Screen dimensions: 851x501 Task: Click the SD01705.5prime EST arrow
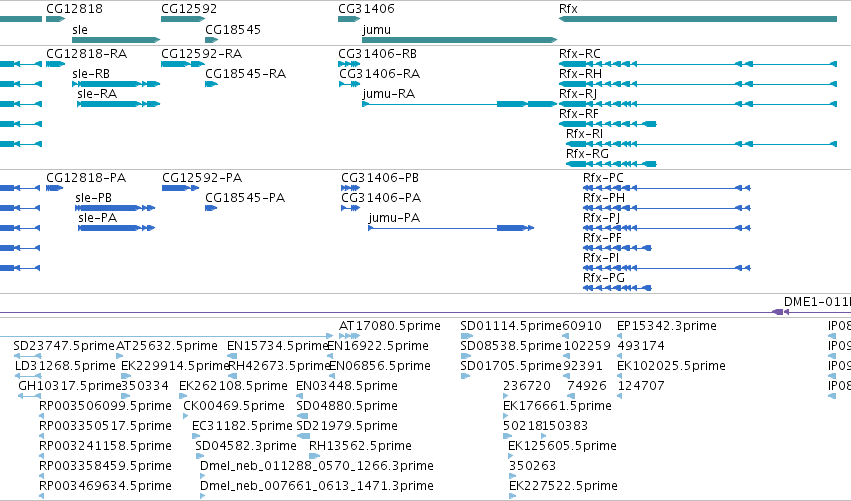click(465, 376)
